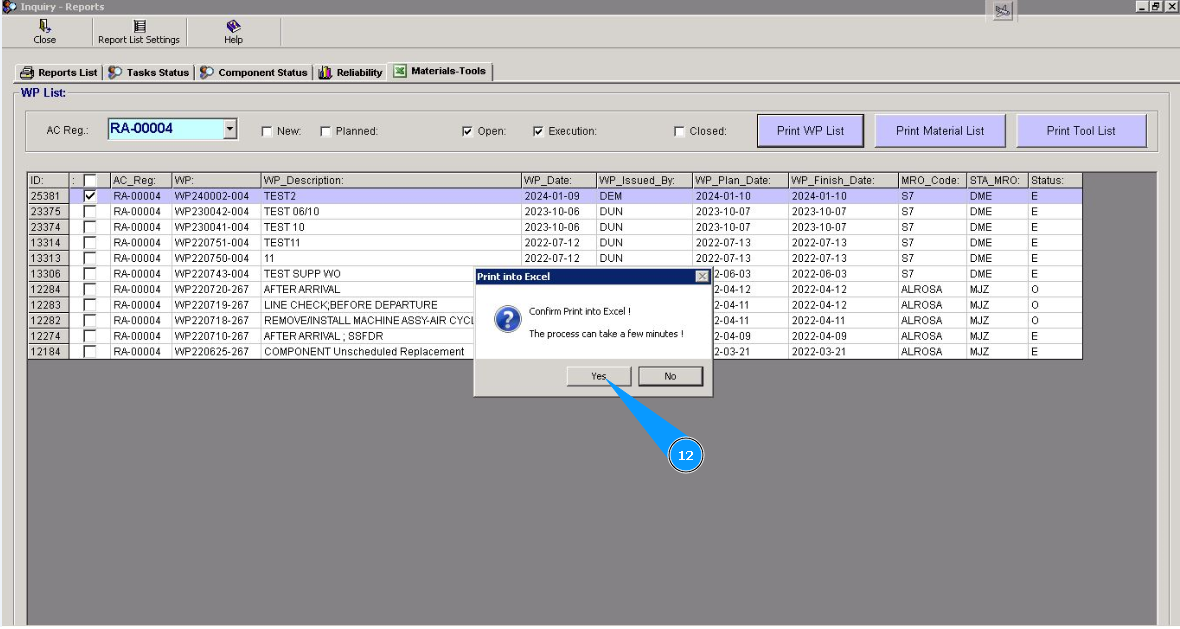
Task: Switch to Reports List tab
Action: [x=59, y=73]
